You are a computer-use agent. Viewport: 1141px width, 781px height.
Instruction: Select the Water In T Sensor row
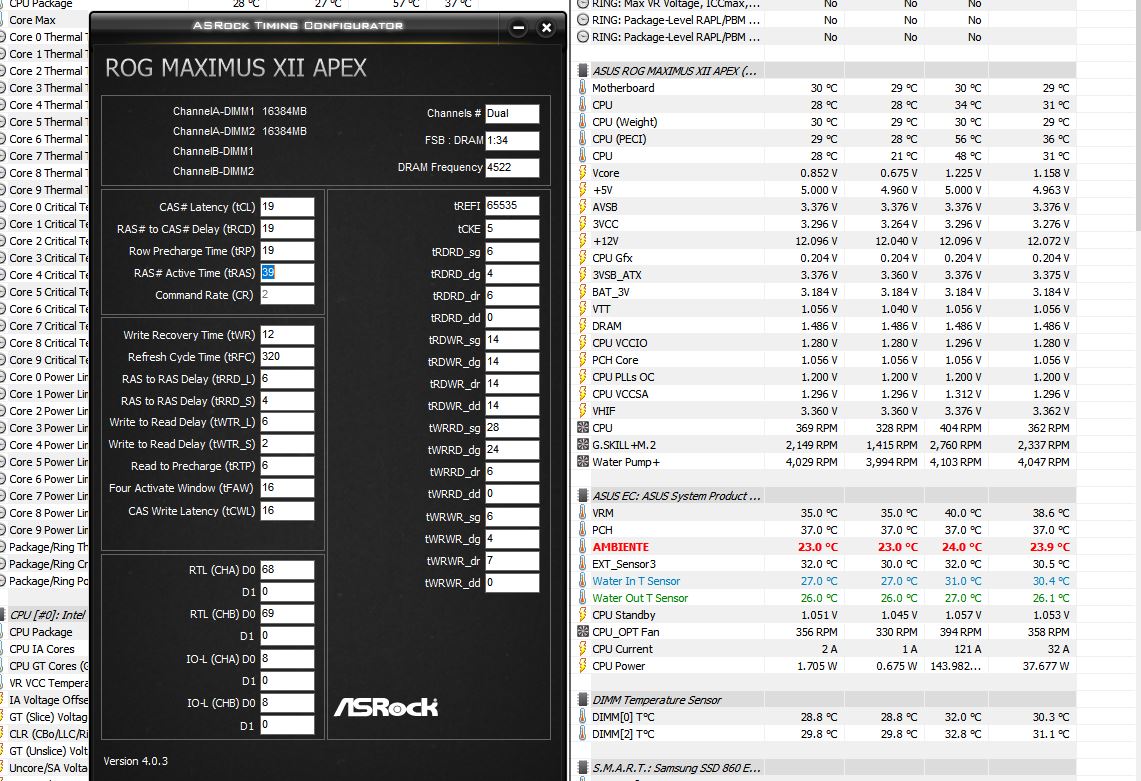636,581
